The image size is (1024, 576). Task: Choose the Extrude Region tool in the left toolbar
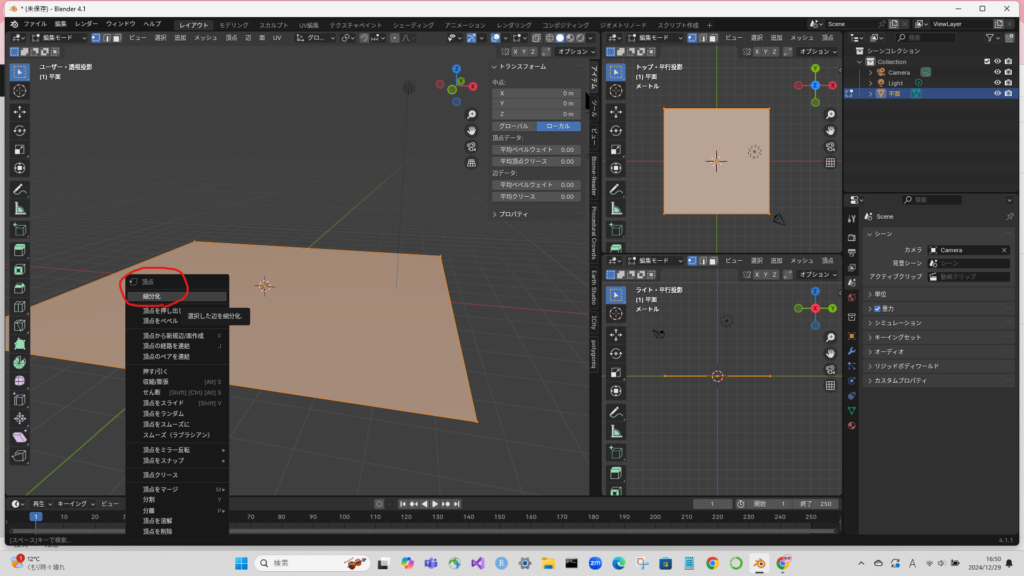point(20,249)
